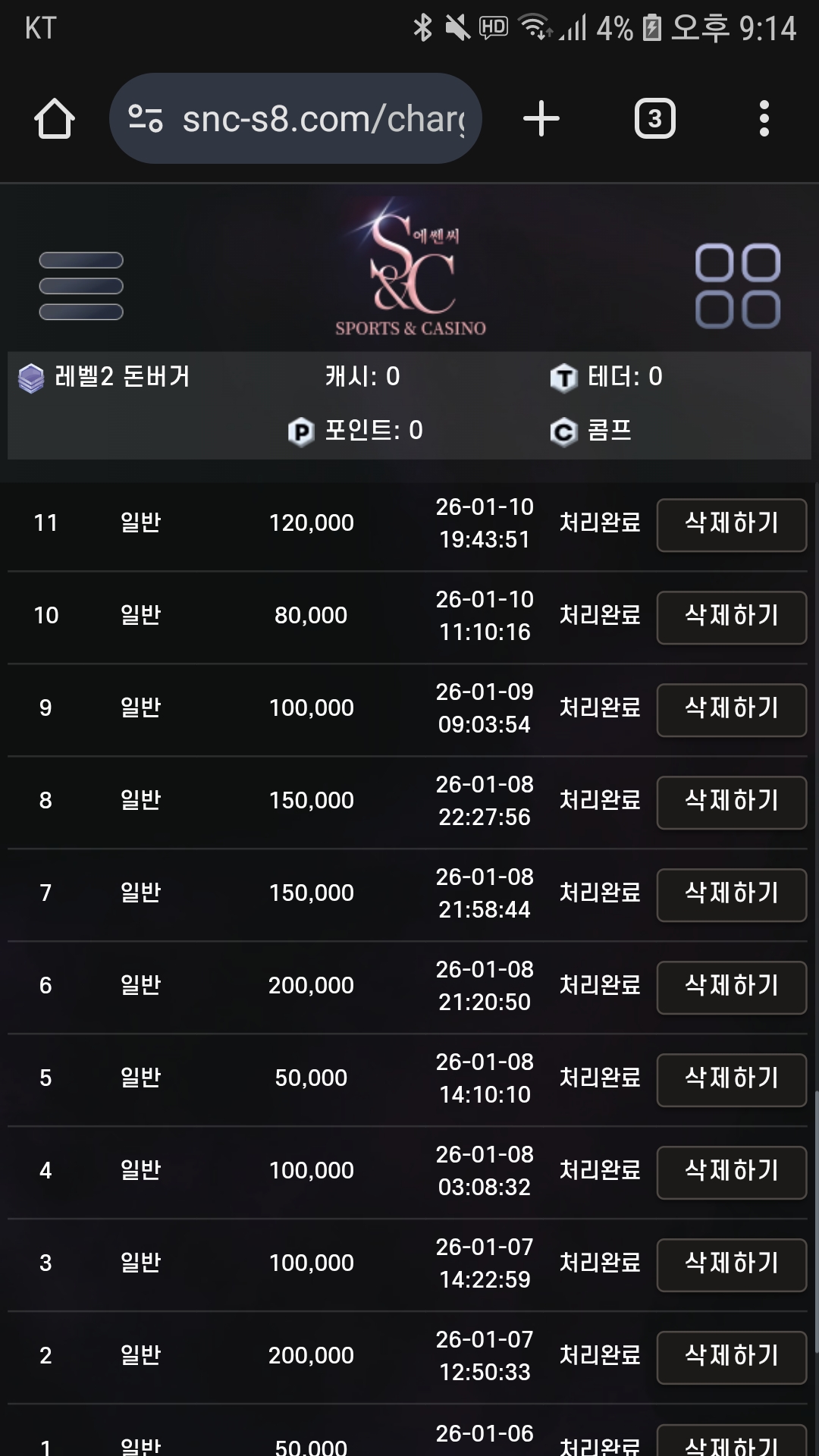This screenshot has width=819, height=1456.
Task: Delete record 2 from 12:50:33
Action: pyautogui.click(x=731, y=1357)
